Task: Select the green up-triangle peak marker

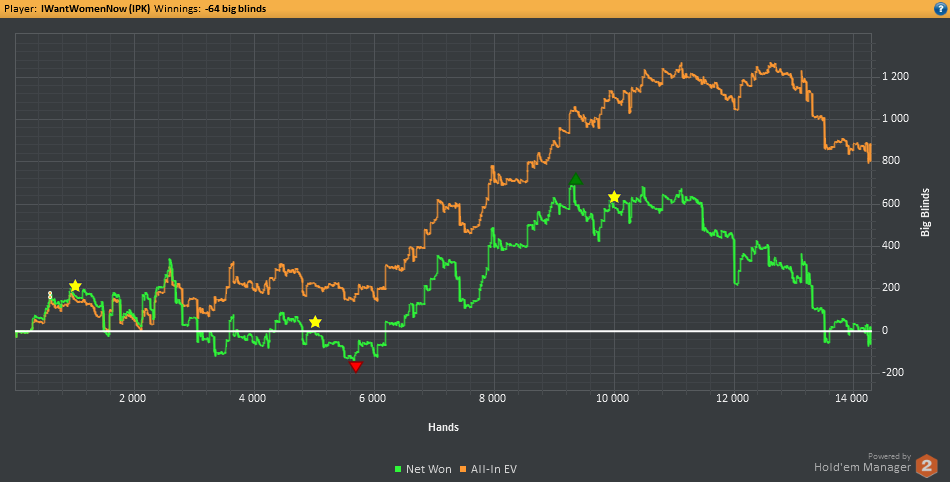Action: point(575,180)
